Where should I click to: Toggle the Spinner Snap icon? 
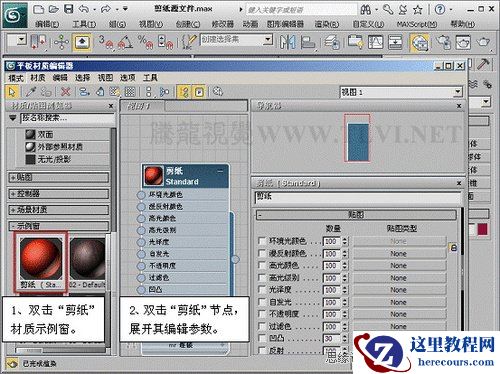click(165, 42)
